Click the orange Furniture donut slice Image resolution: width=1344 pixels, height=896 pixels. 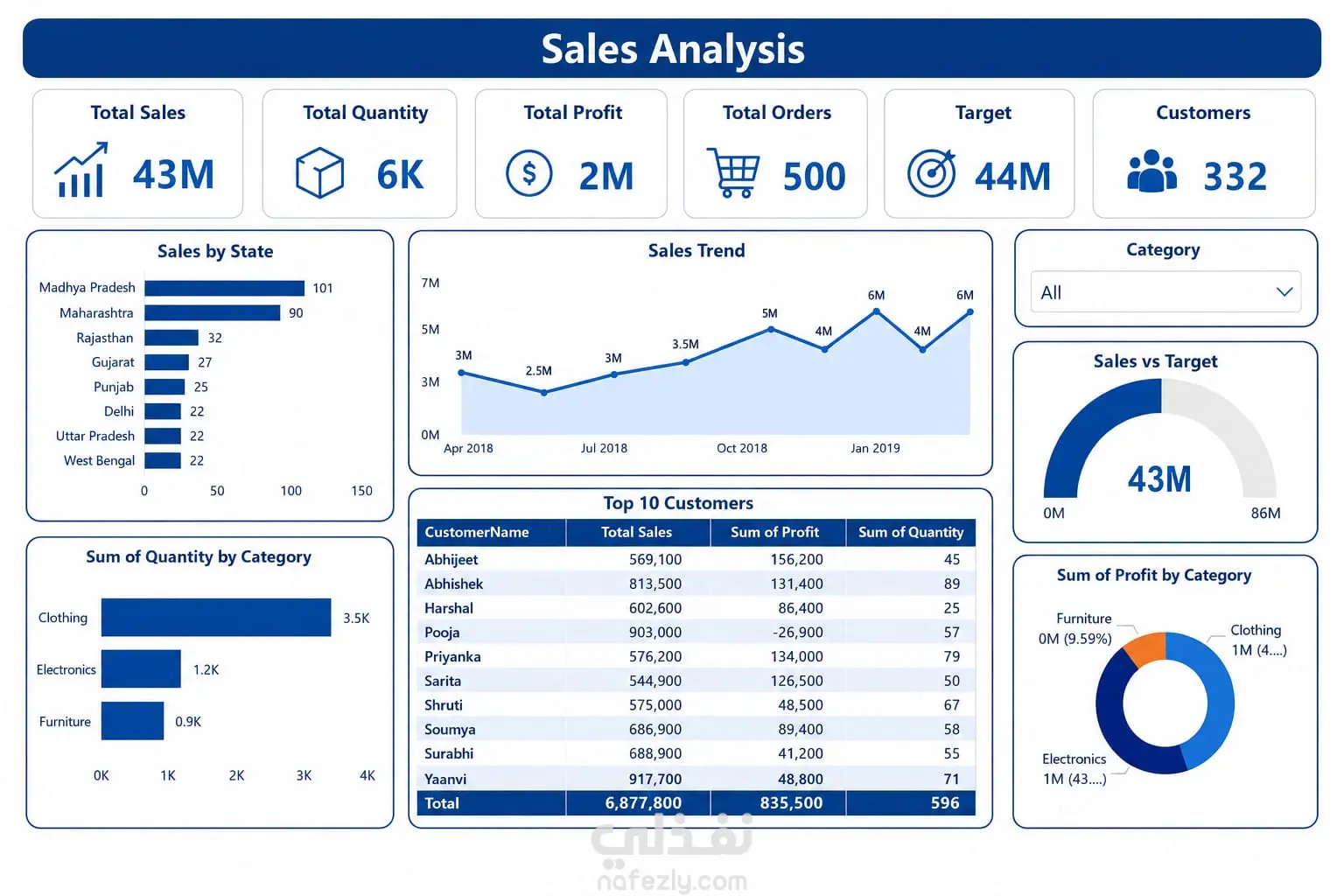(1145, 649)
